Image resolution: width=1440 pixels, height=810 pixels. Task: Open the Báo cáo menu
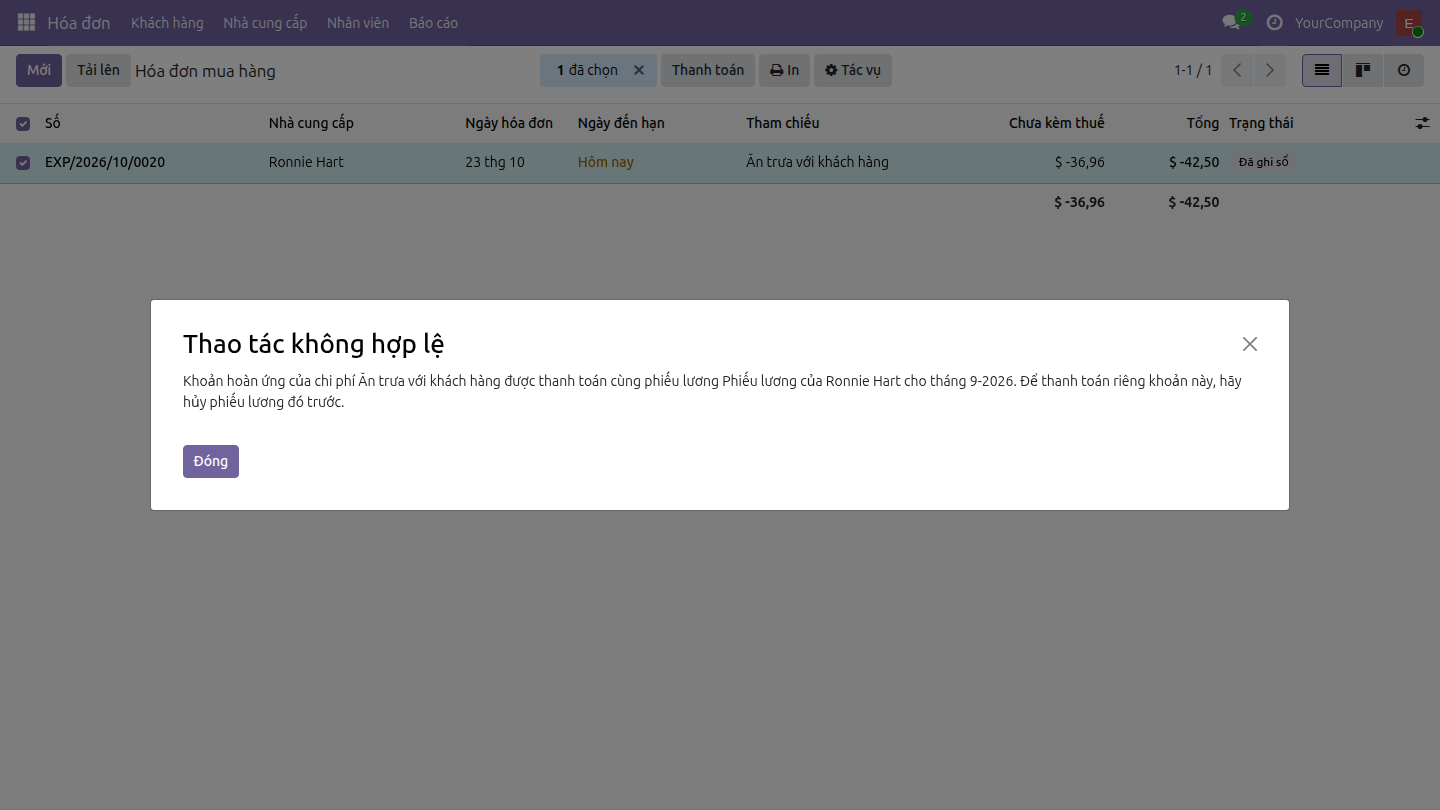pyautogui.click(x=433, y=22)
